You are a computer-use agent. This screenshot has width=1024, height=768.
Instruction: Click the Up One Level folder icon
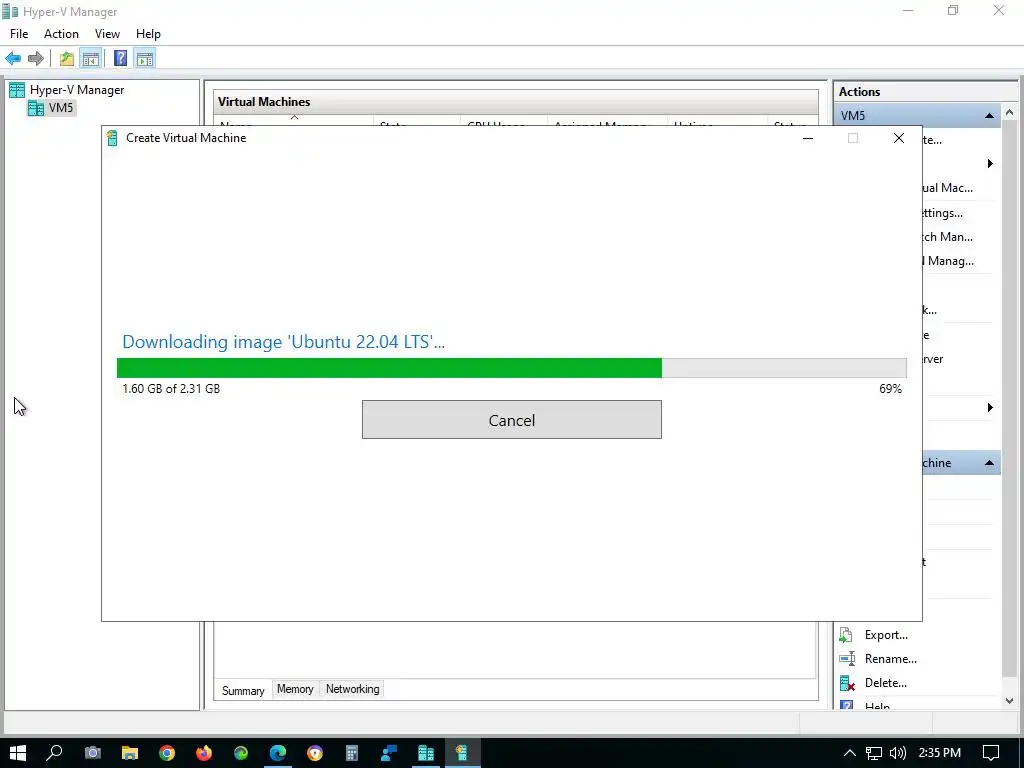click(x=67, y=59)
